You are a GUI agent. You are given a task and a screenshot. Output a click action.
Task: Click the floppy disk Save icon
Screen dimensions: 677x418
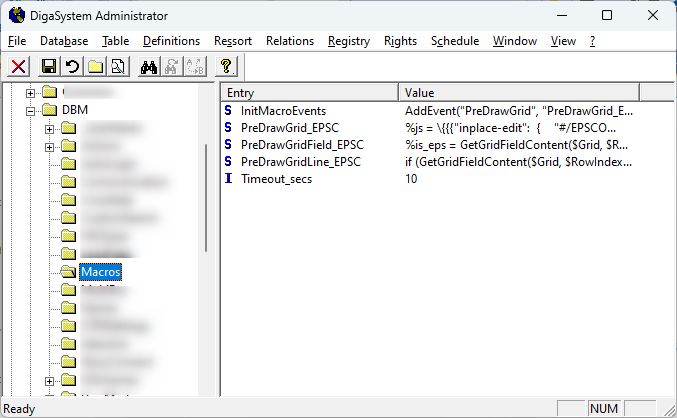[48, 67]
